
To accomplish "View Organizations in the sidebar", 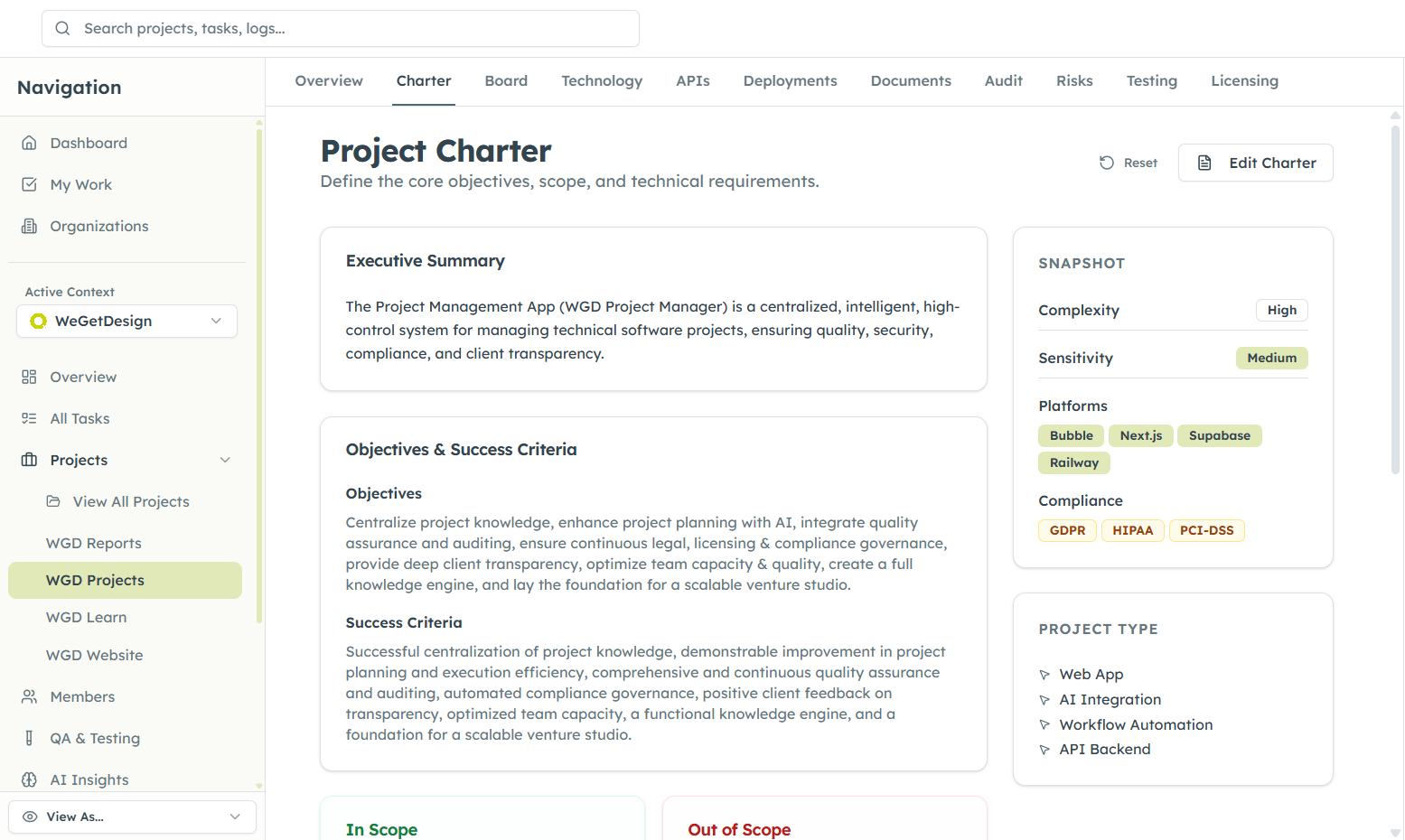I will [98, 226].
